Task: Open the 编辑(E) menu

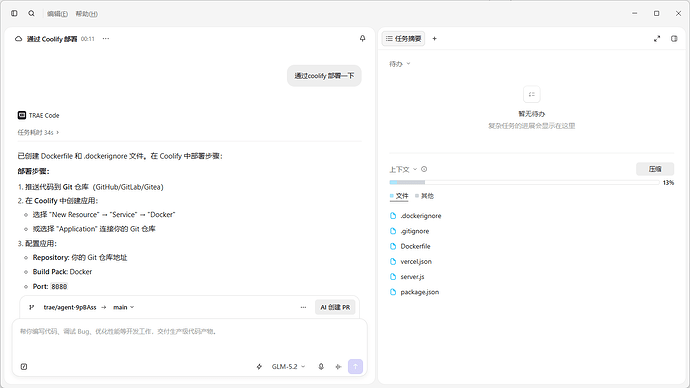Action: [57, 14]
